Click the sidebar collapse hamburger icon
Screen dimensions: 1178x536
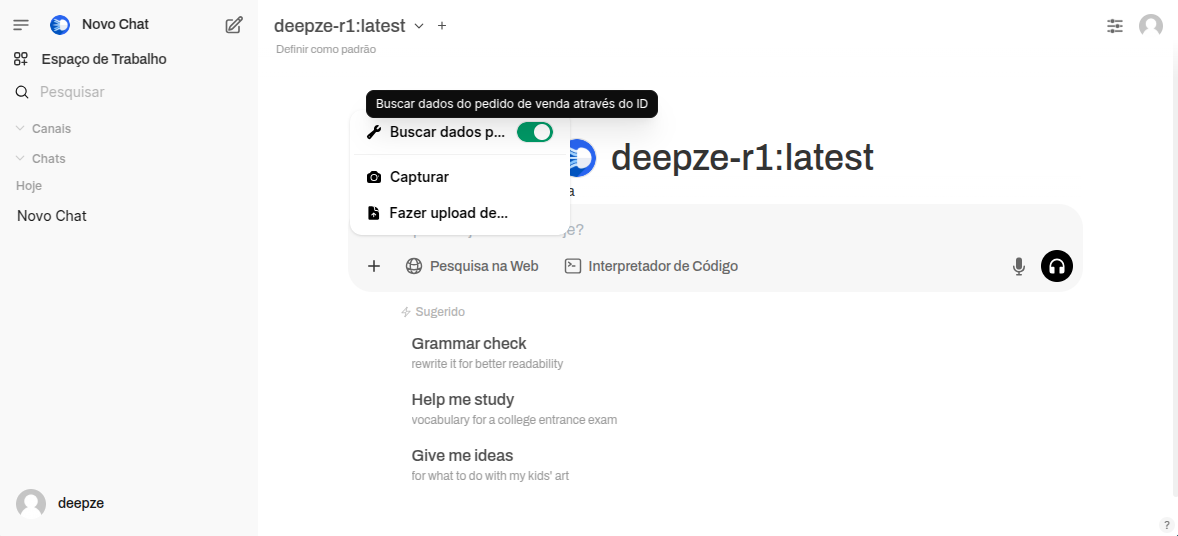(21, 25)
